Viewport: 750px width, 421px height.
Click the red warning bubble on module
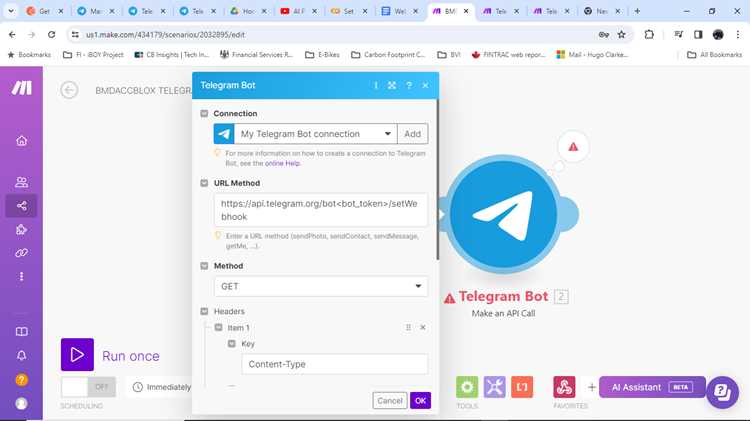(573, 147)
